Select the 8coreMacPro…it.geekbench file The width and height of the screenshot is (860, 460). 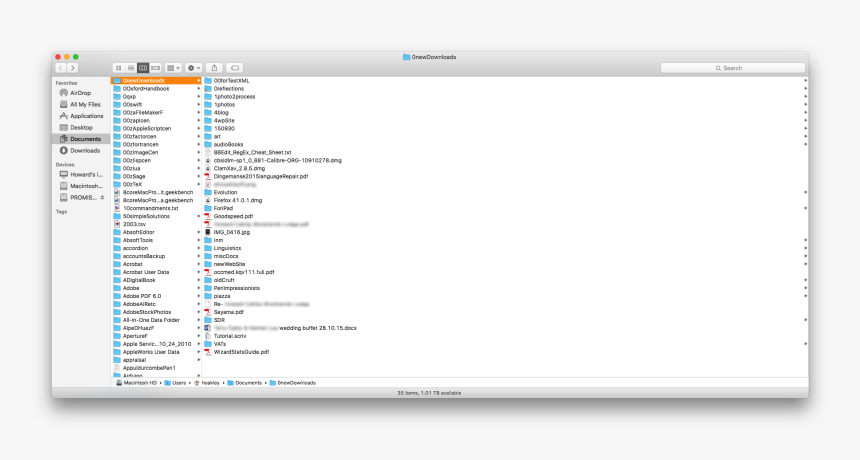tap(156, 192)
